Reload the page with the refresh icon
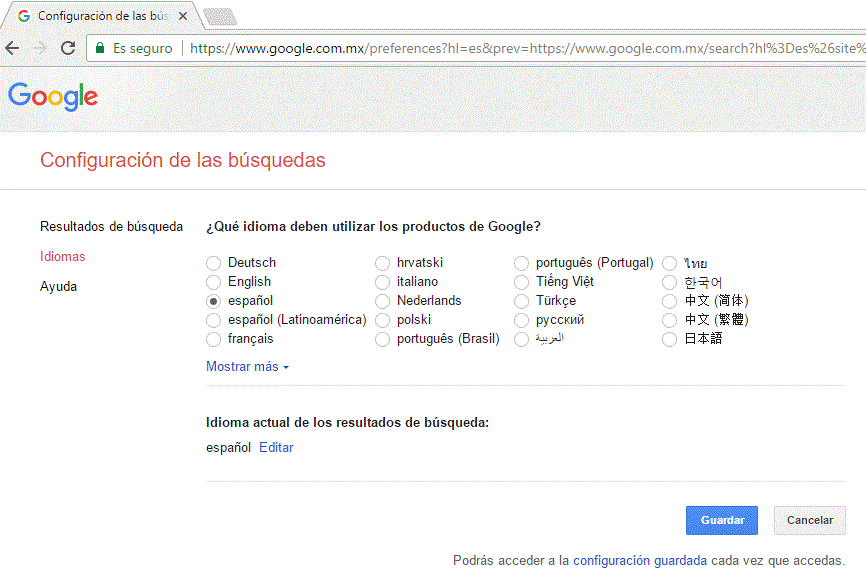866x583 pixels. pyautogui.click(x=68, y=49)
